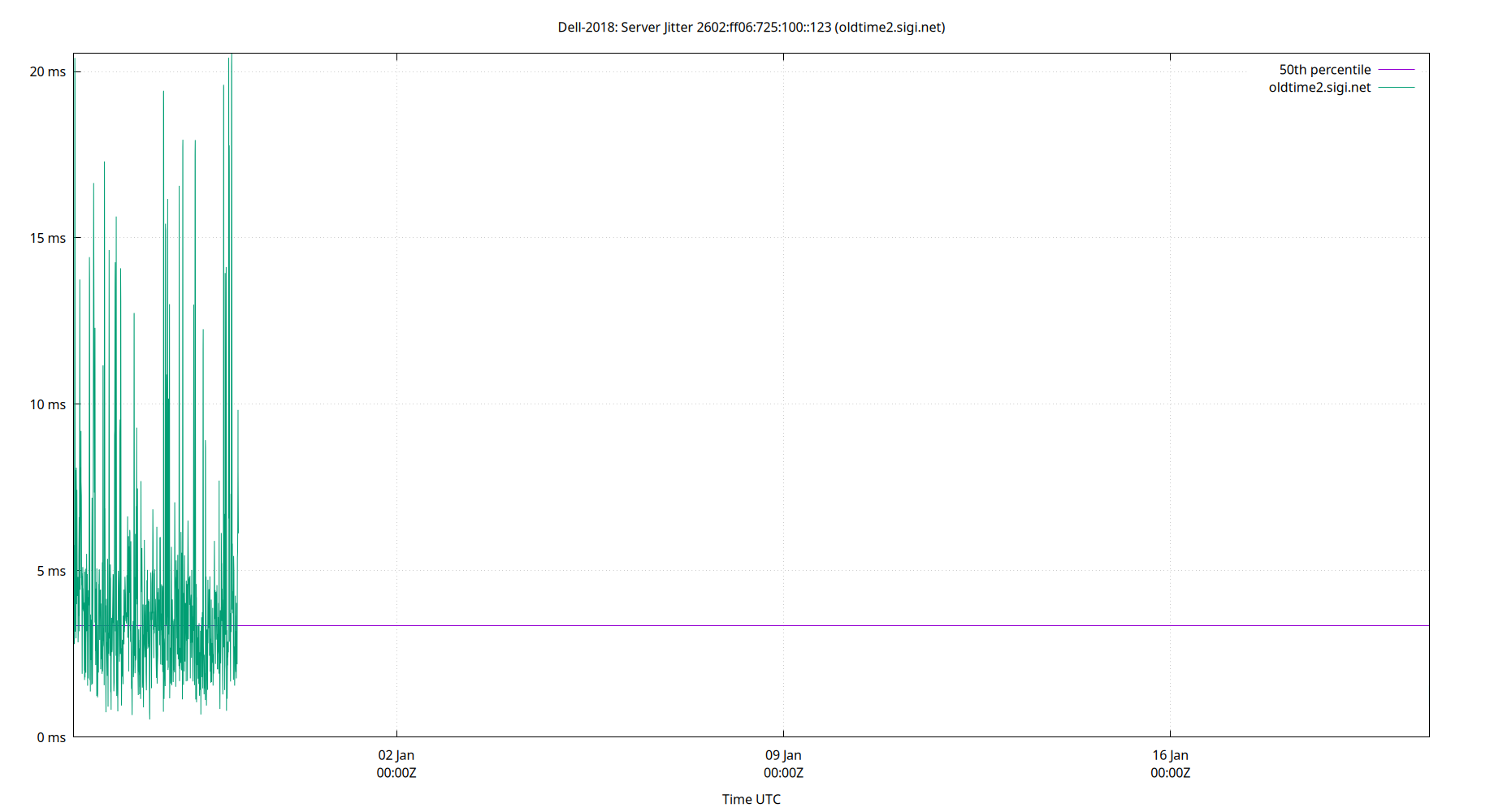Click the 0 ms axis label

pos(51,737)
